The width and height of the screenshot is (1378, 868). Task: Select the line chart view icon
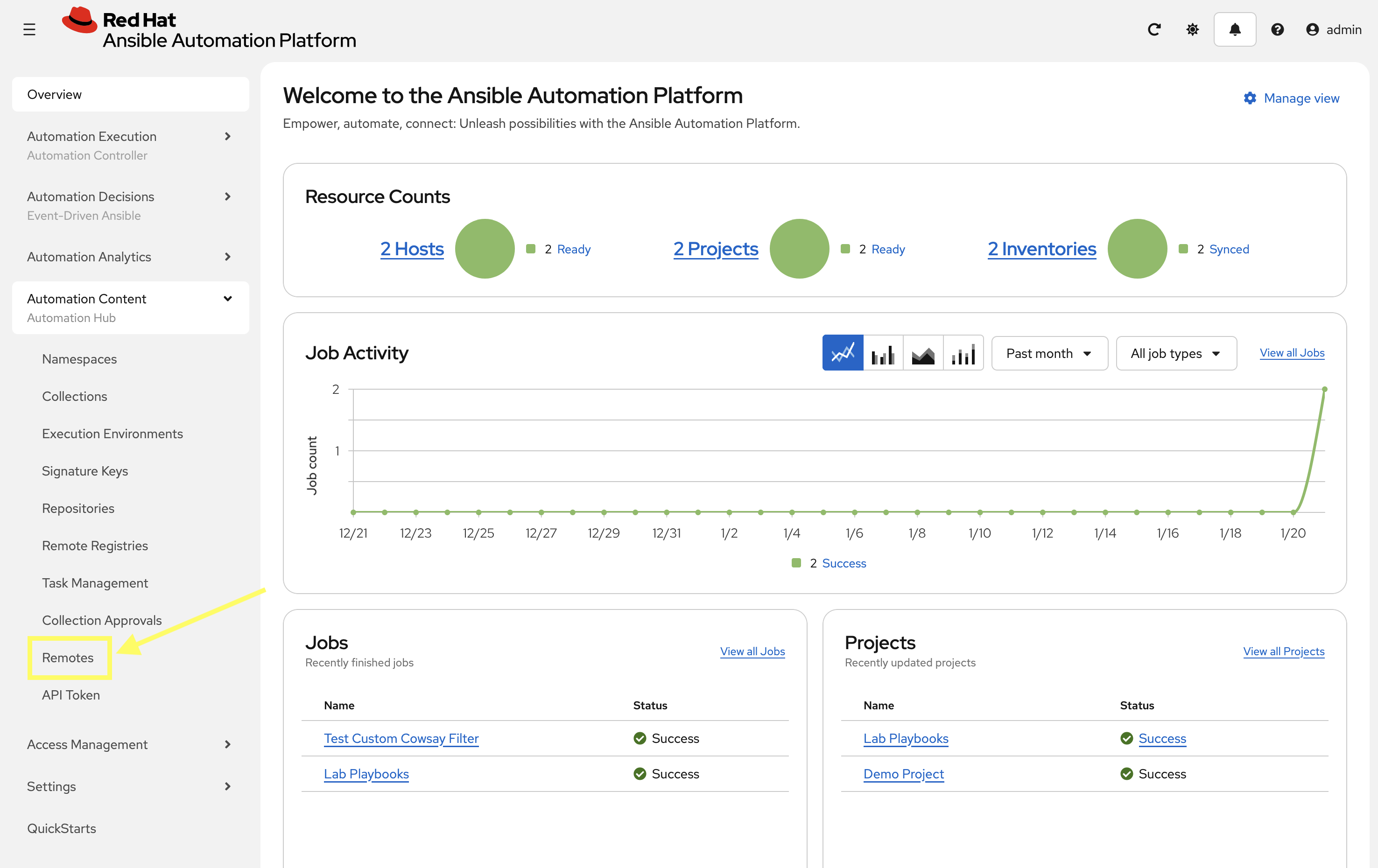(x=843, y=353)
